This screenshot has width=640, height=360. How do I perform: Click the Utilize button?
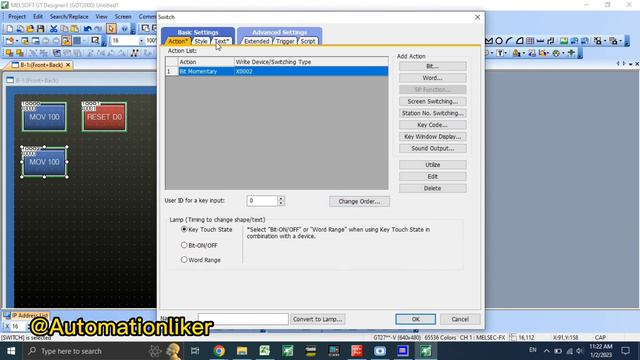433,165
